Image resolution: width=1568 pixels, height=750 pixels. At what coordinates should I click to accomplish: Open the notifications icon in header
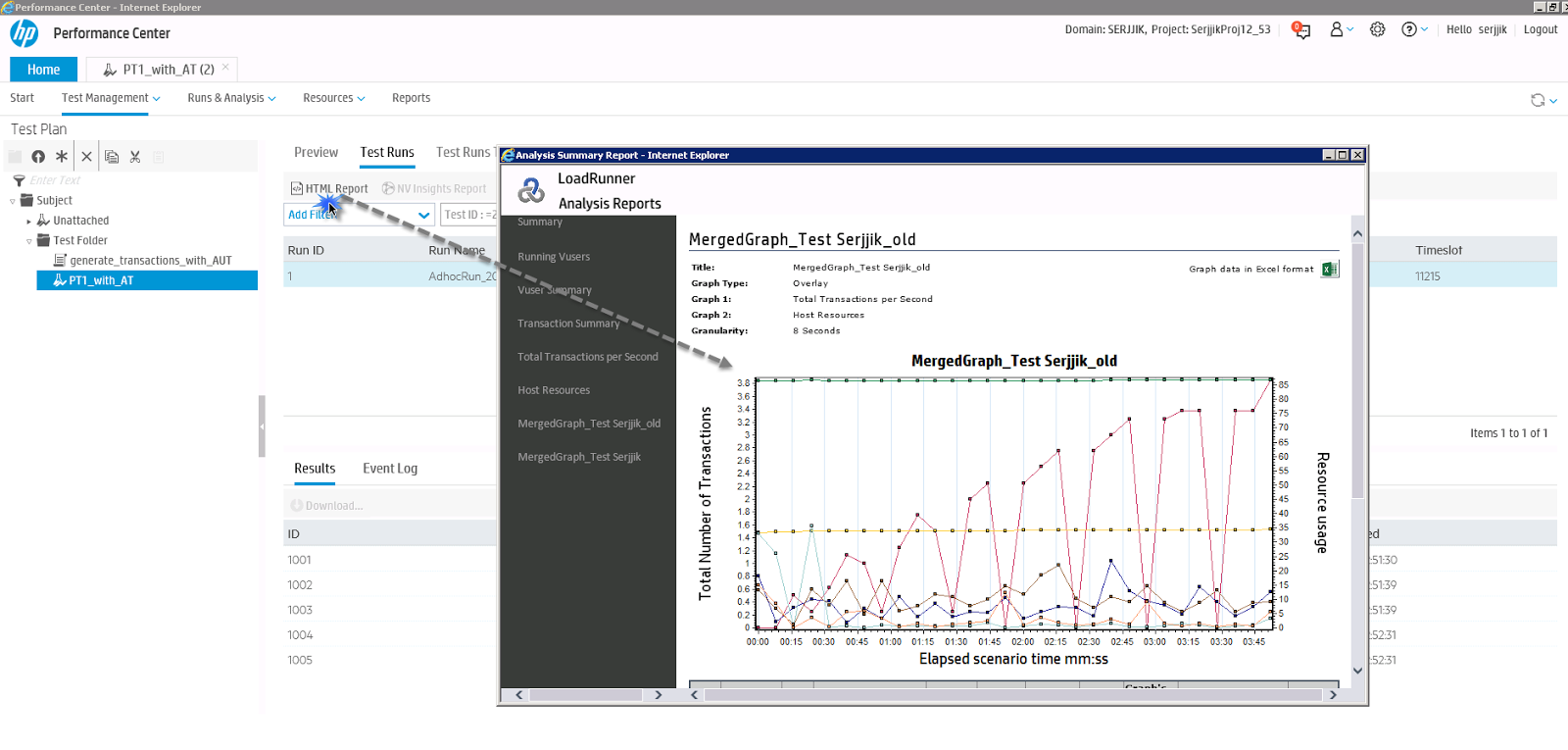click(1301, 29)
